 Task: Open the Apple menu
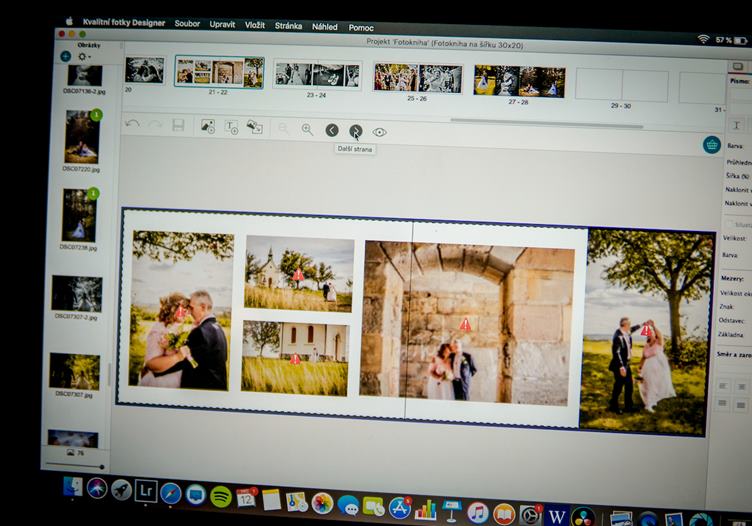tap(69, 21)
